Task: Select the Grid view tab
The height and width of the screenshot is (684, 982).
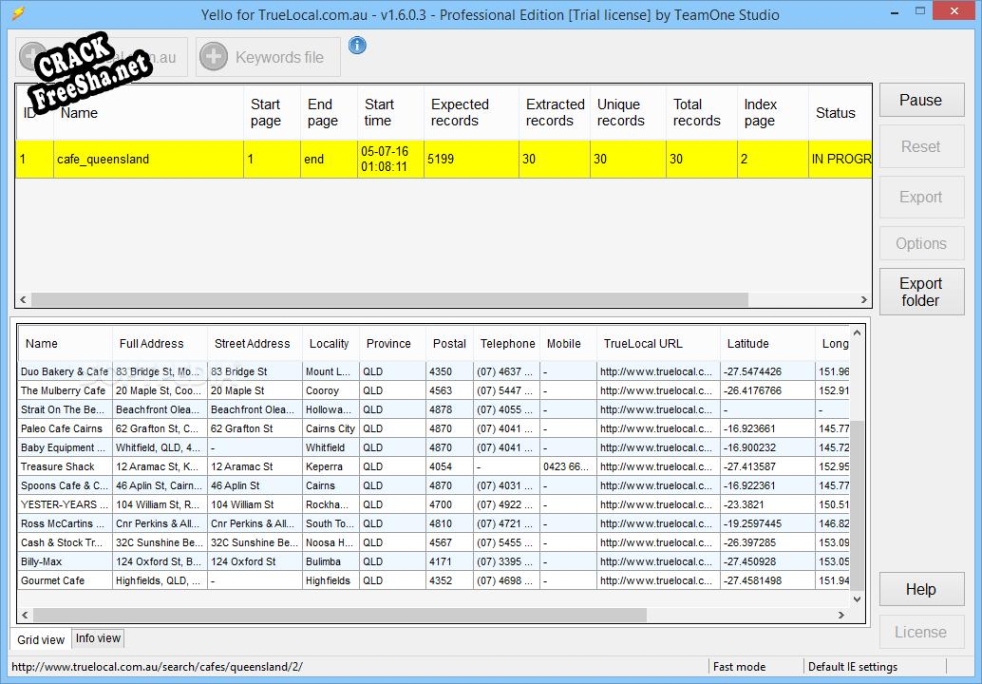Action: click(x=41, y=639)
